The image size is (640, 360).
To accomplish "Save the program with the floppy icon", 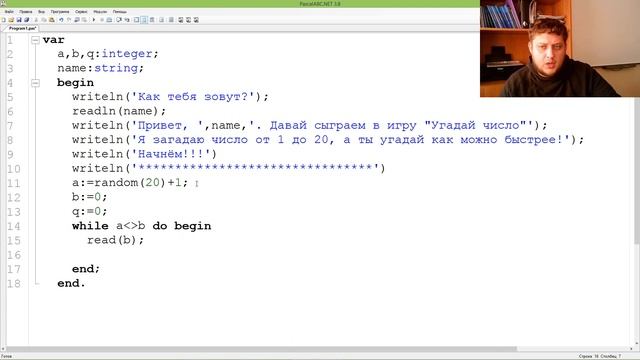I will (x=19, y=20).
